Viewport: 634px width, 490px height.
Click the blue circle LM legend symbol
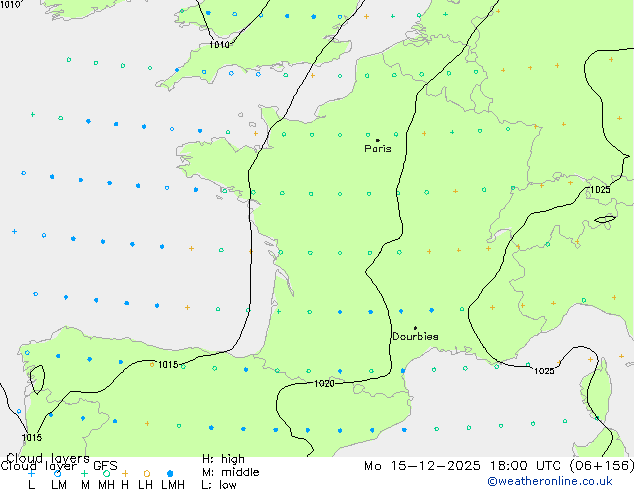[x=58, y=473]
